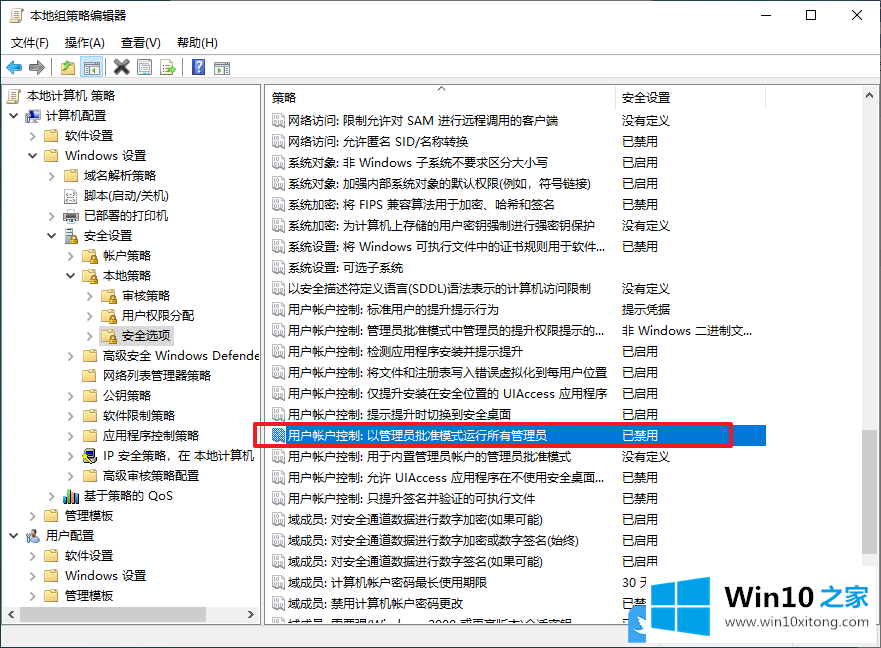Open the 文件(F) menu
Image resolution: width=881 pixels, height=648 pixels.
point(30,43)
